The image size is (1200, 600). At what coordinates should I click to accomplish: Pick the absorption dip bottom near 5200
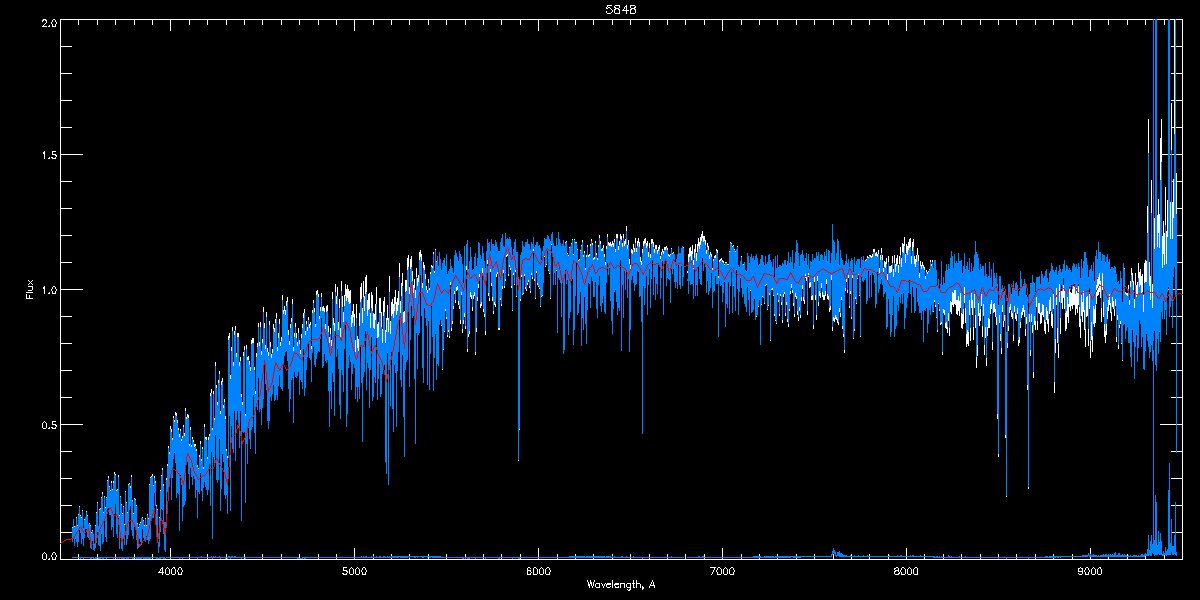(387, 483)
